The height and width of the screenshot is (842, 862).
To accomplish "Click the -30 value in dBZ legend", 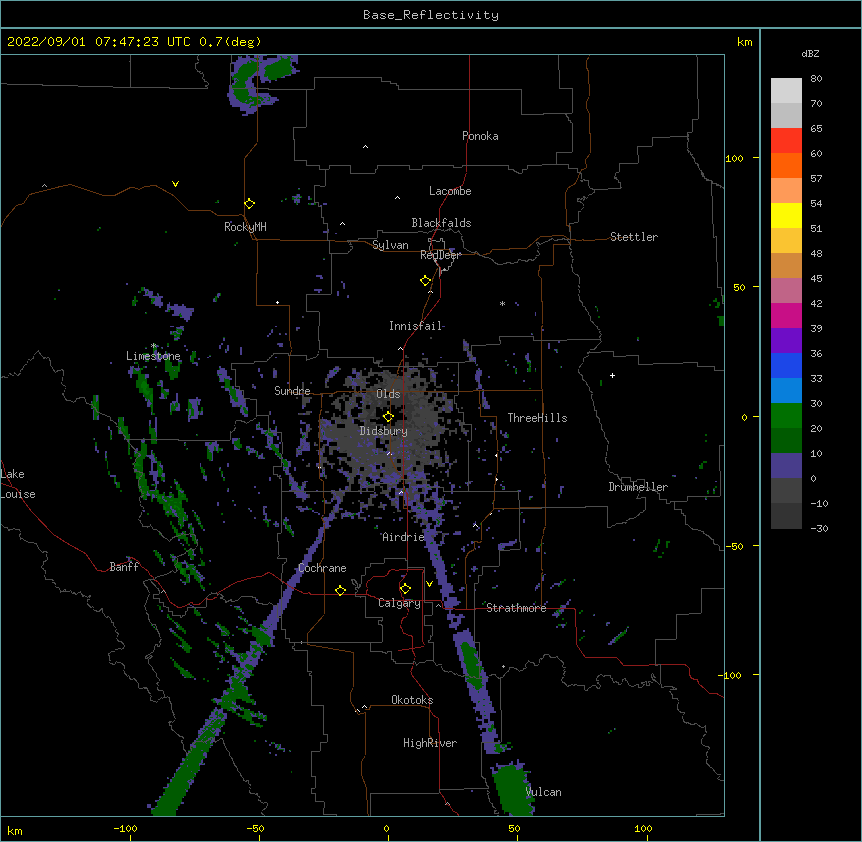I will [x=819, y=528].
